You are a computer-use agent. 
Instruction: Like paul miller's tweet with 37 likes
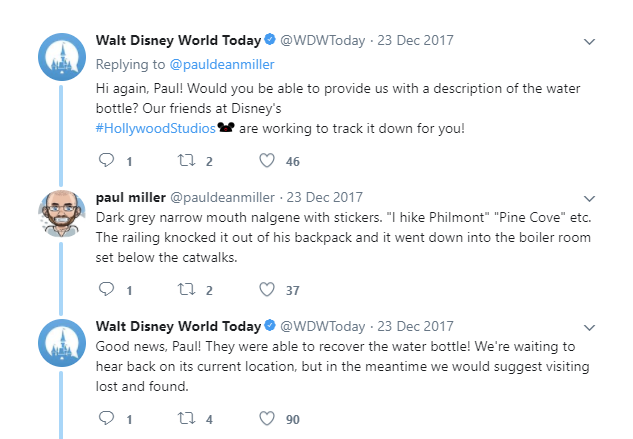(x=267, y=290)
